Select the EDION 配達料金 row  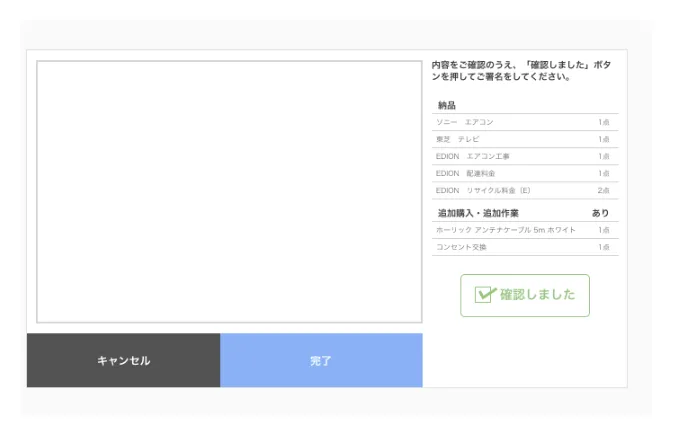point(524,173)
